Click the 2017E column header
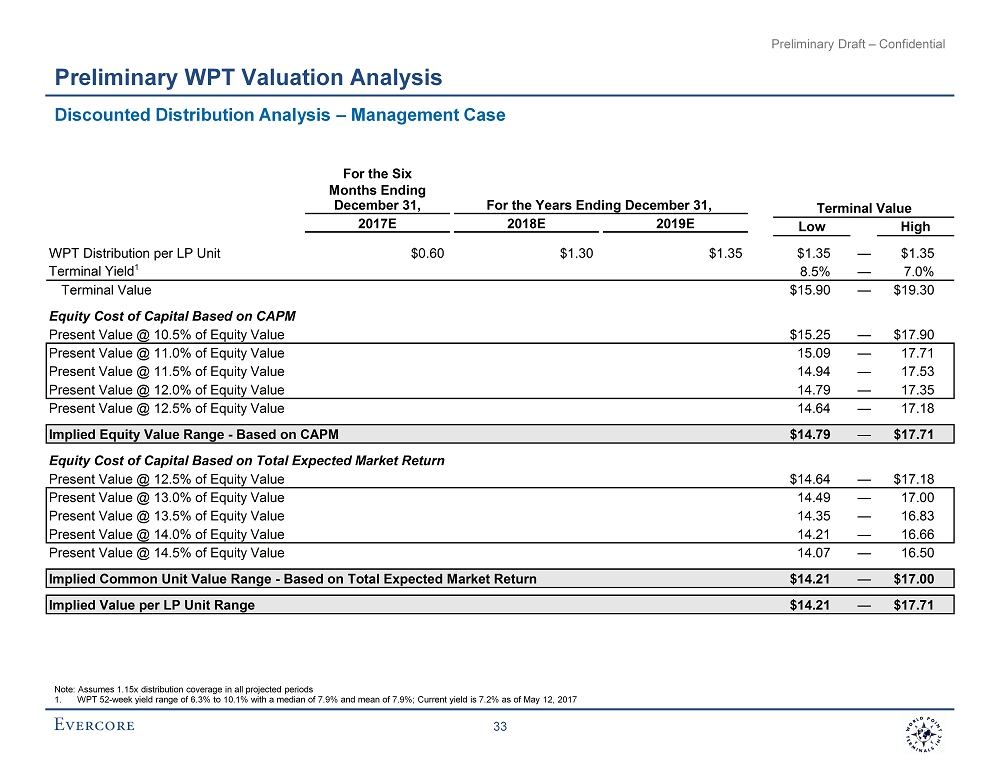1000x774 pixels. pyautogui.click(x=375, y=225)
